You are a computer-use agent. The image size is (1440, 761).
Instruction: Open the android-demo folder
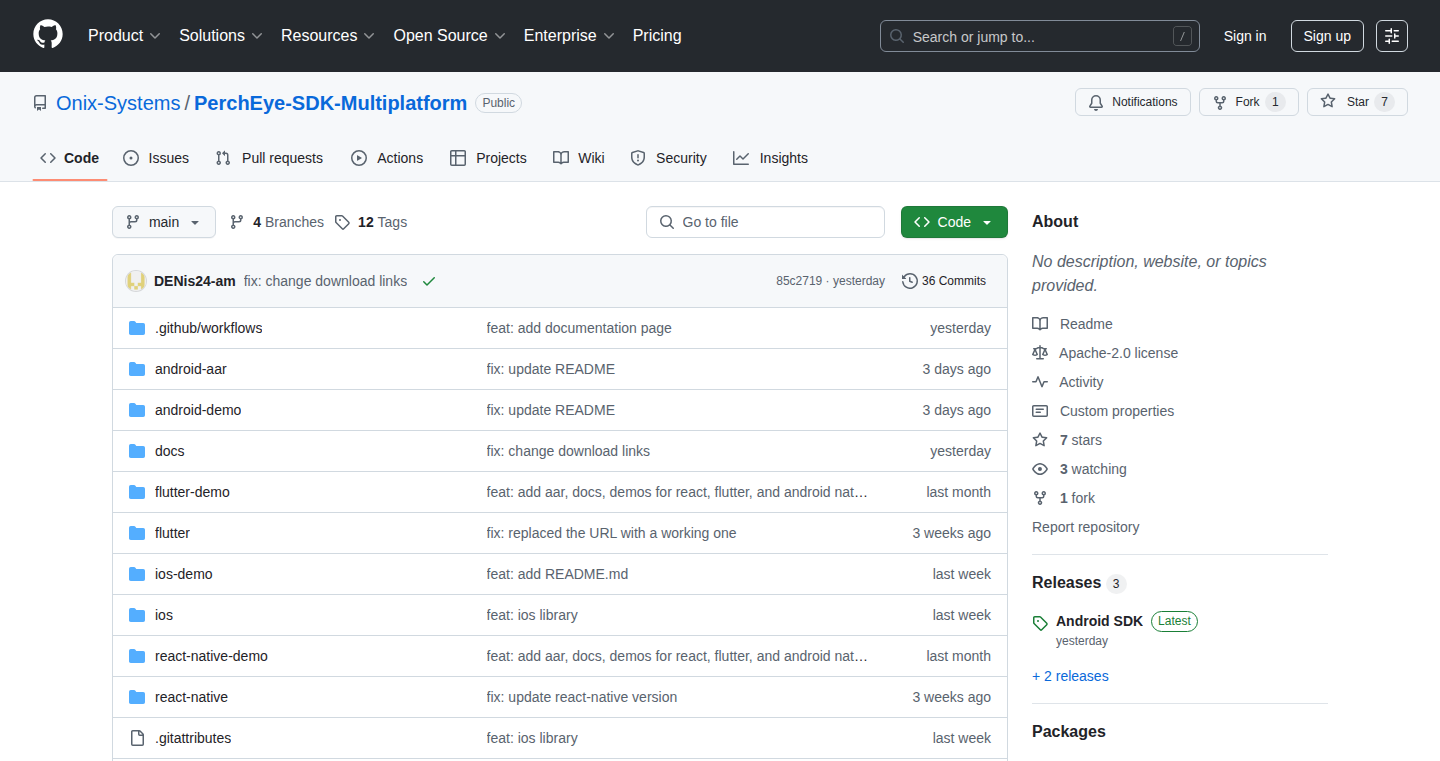(x=198, y=410)
